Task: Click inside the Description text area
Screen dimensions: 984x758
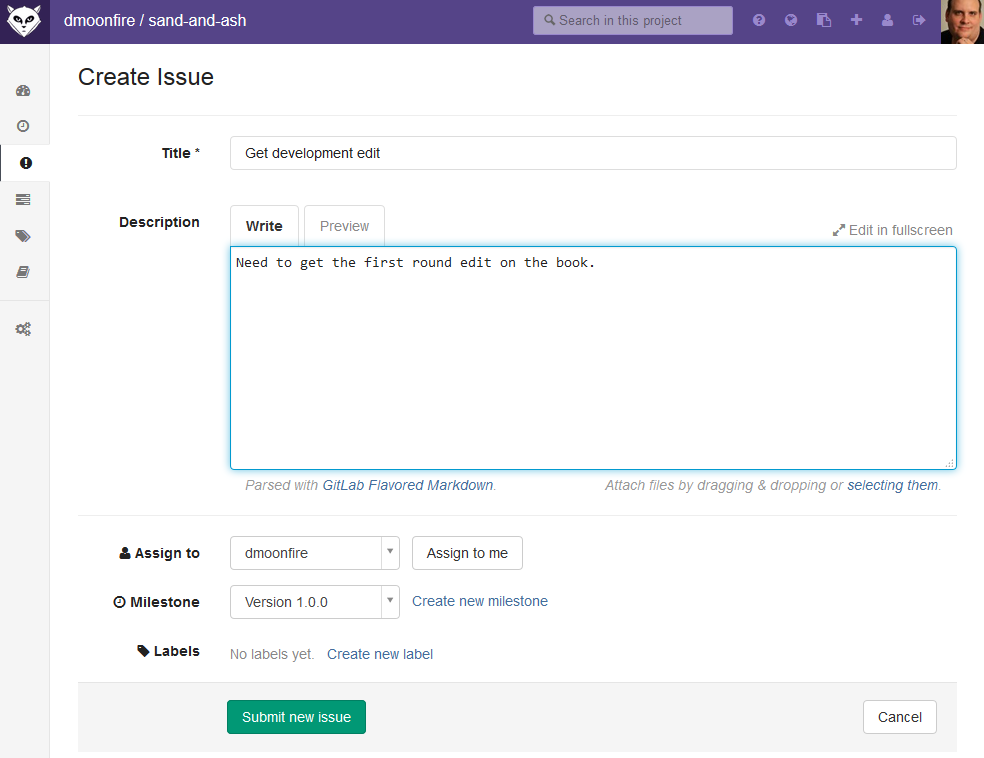Action: click(x=593, y=358)
